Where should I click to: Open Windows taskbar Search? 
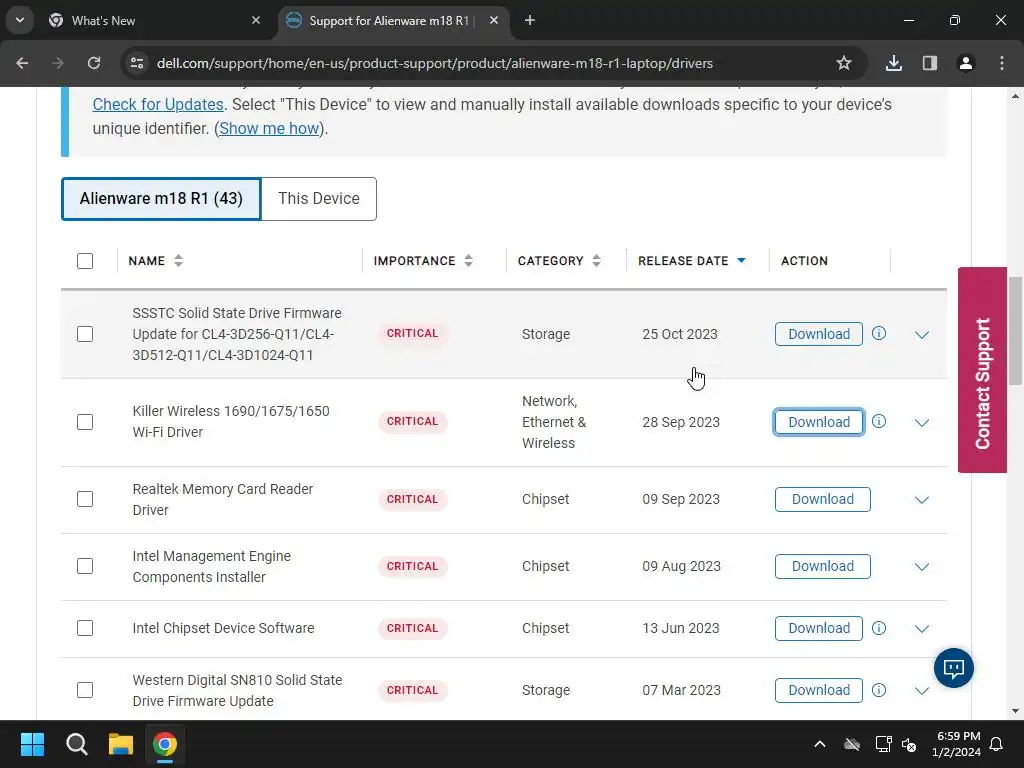click(x=76, y=744)
